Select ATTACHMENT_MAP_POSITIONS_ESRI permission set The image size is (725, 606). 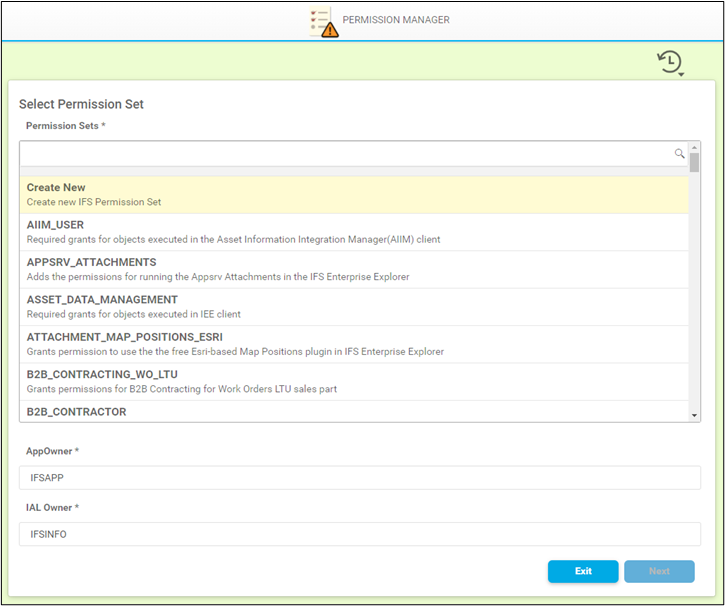354,344
